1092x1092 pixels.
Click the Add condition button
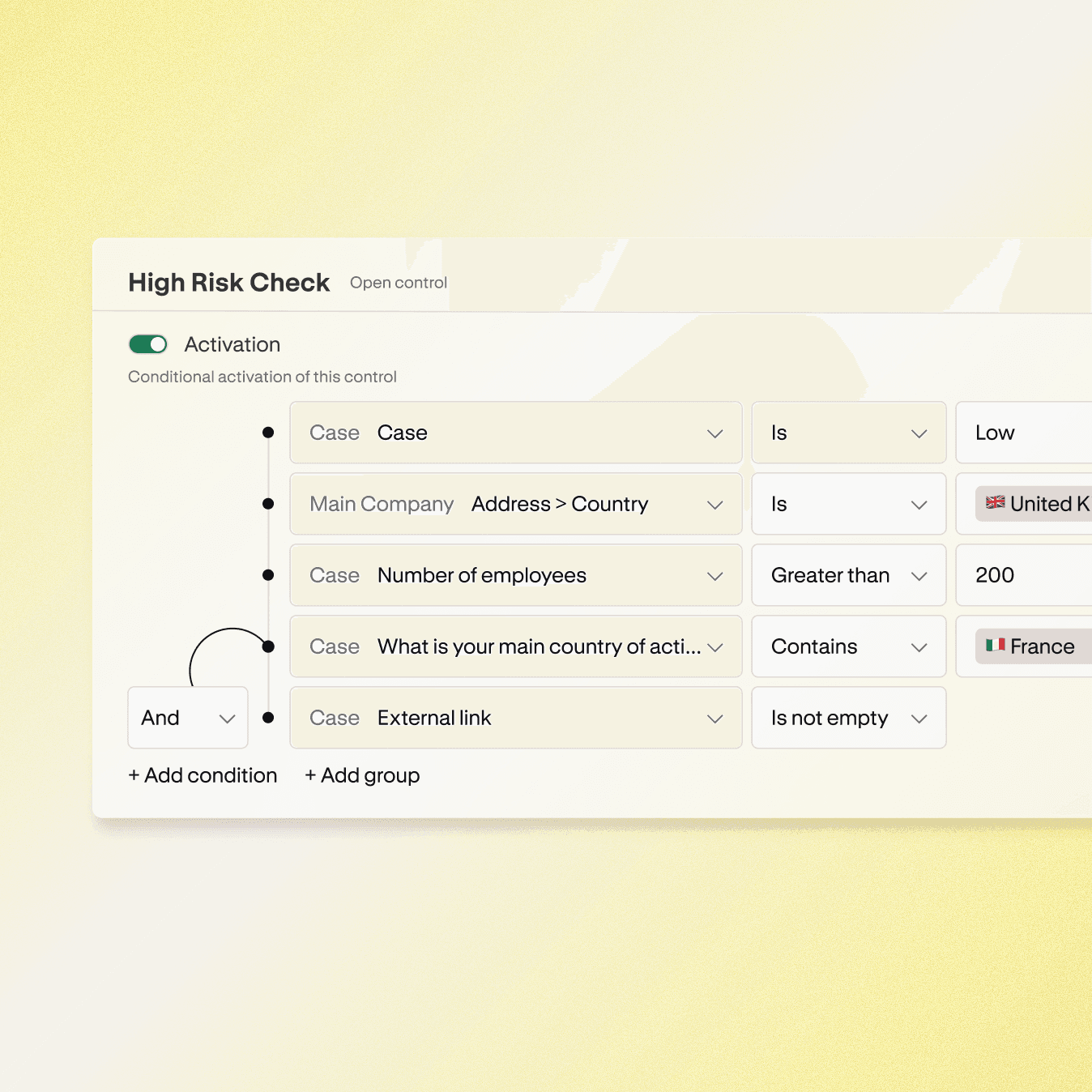203,775
